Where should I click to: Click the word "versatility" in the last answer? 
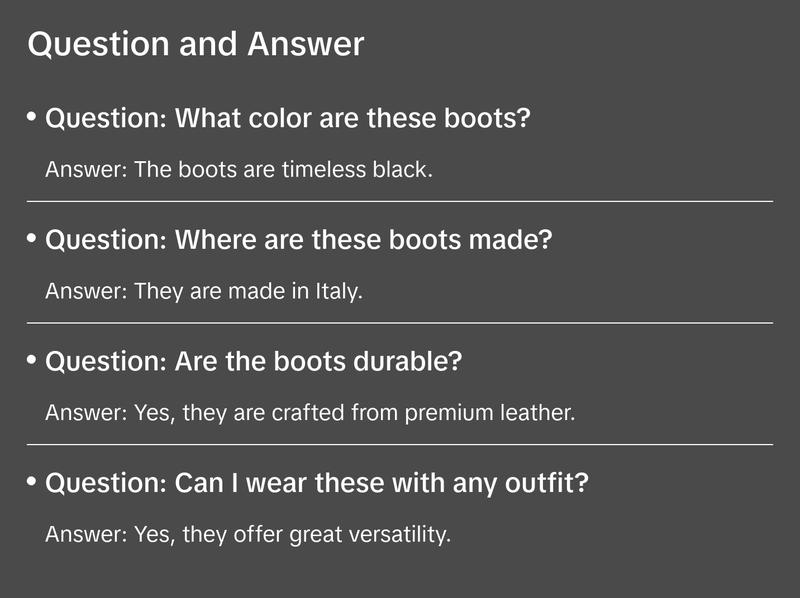[399, 534]
